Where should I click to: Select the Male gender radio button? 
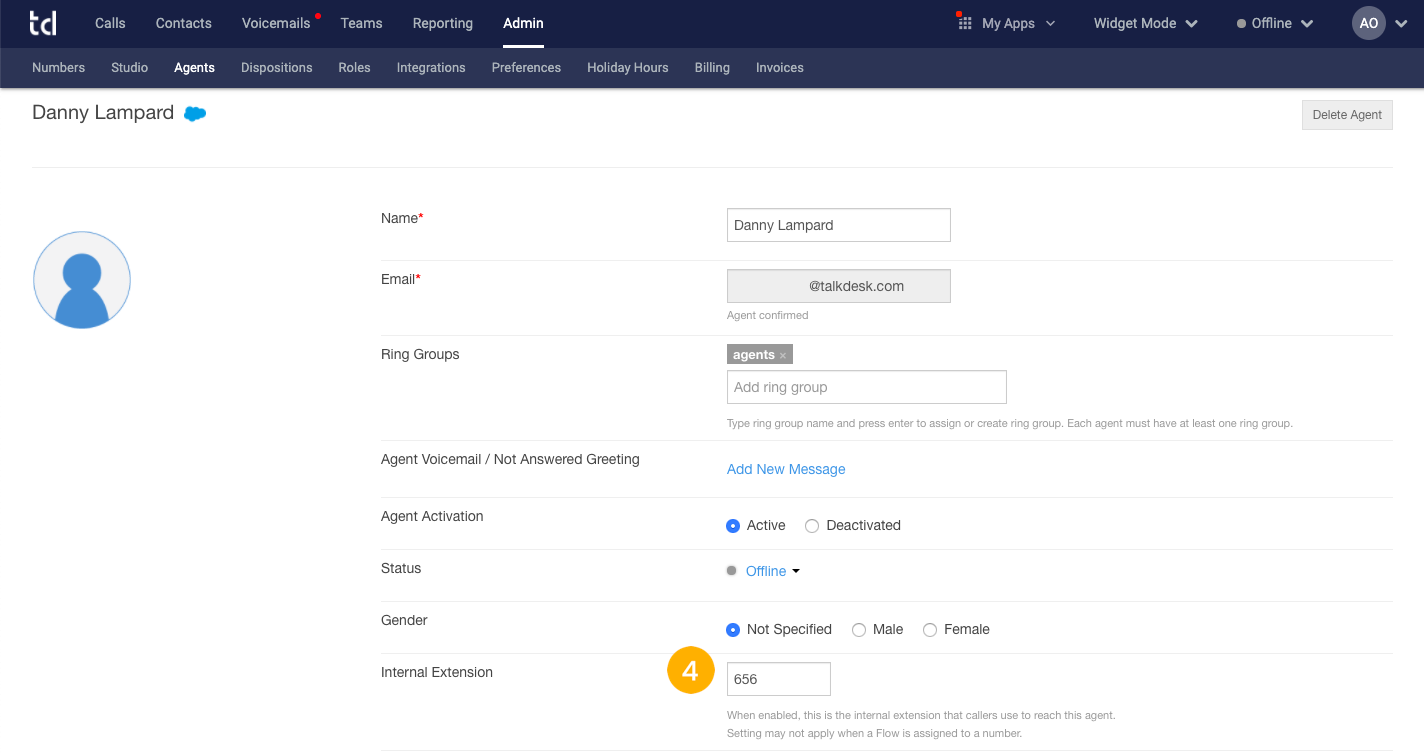click(x=859, y=630)
